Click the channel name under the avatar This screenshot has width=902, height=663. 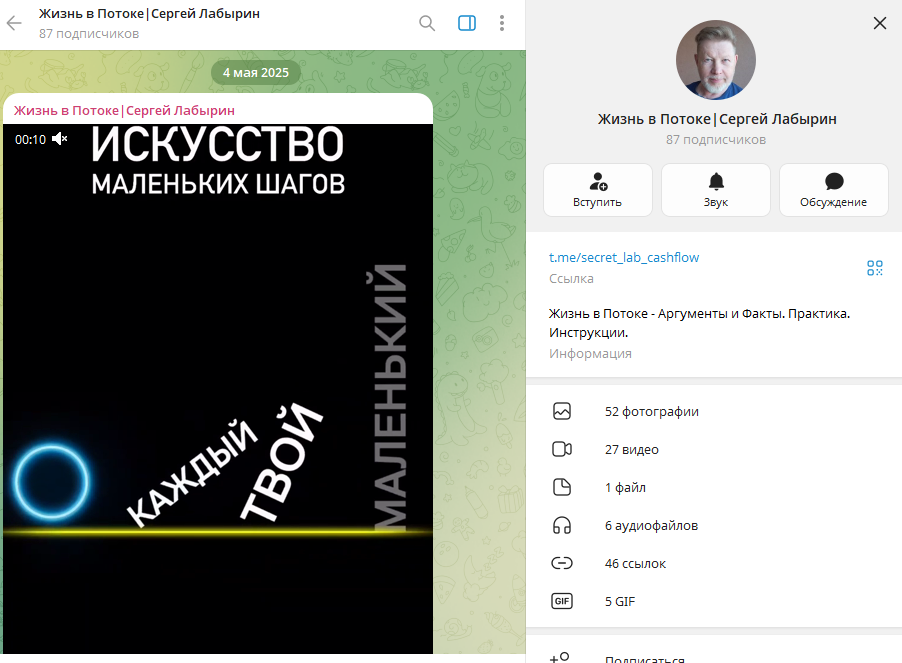click(717, 119)
